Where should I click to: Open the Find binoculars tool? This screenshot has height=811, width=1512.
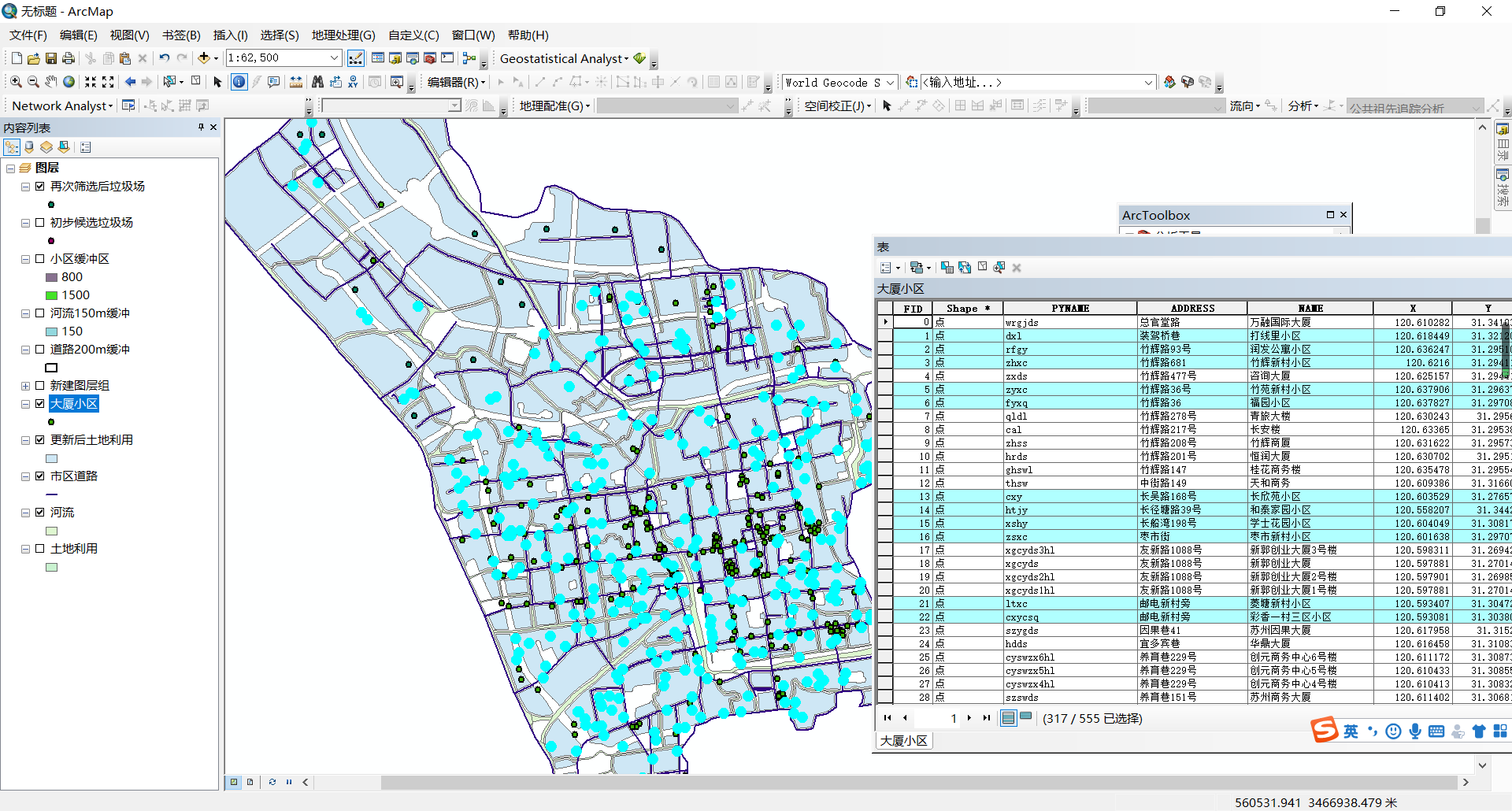[x=317, y=82]
